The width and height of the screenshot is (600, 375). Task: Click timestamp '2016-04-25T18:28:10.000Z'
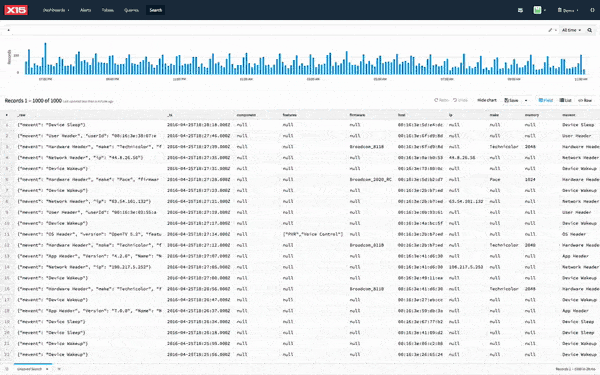199,125
